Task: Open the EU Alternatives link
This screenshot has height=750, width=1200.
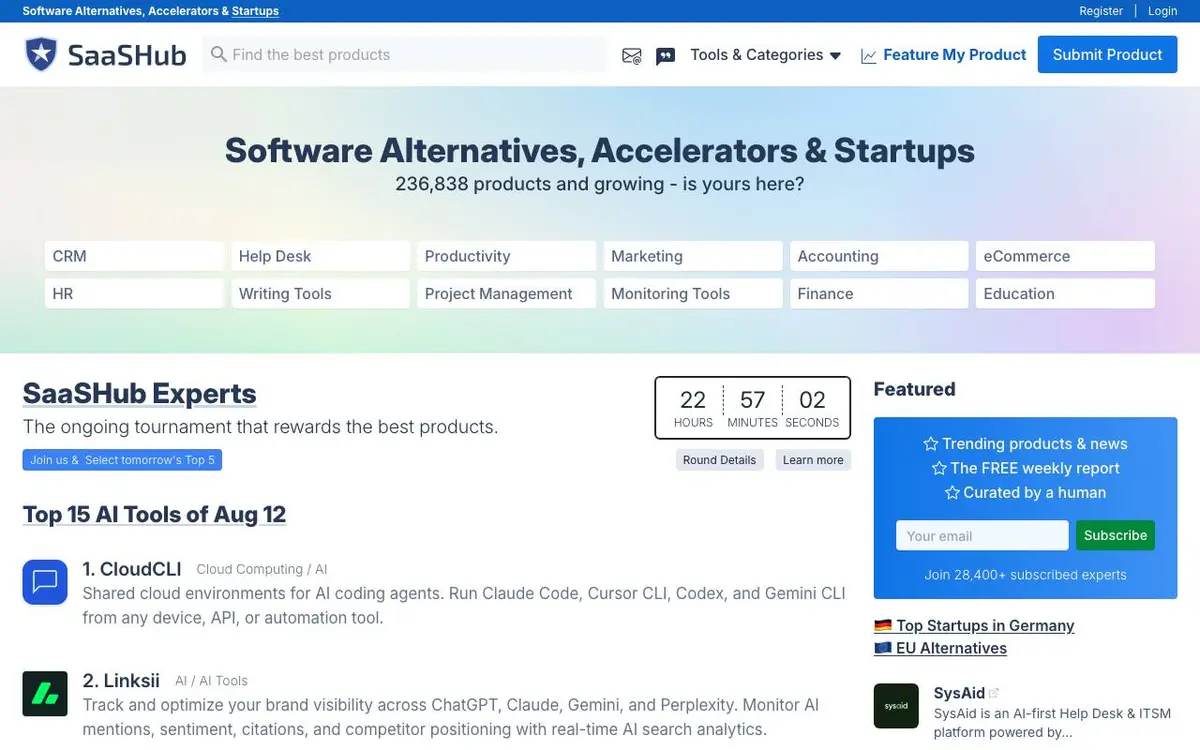Action: [x=951, y=648]
